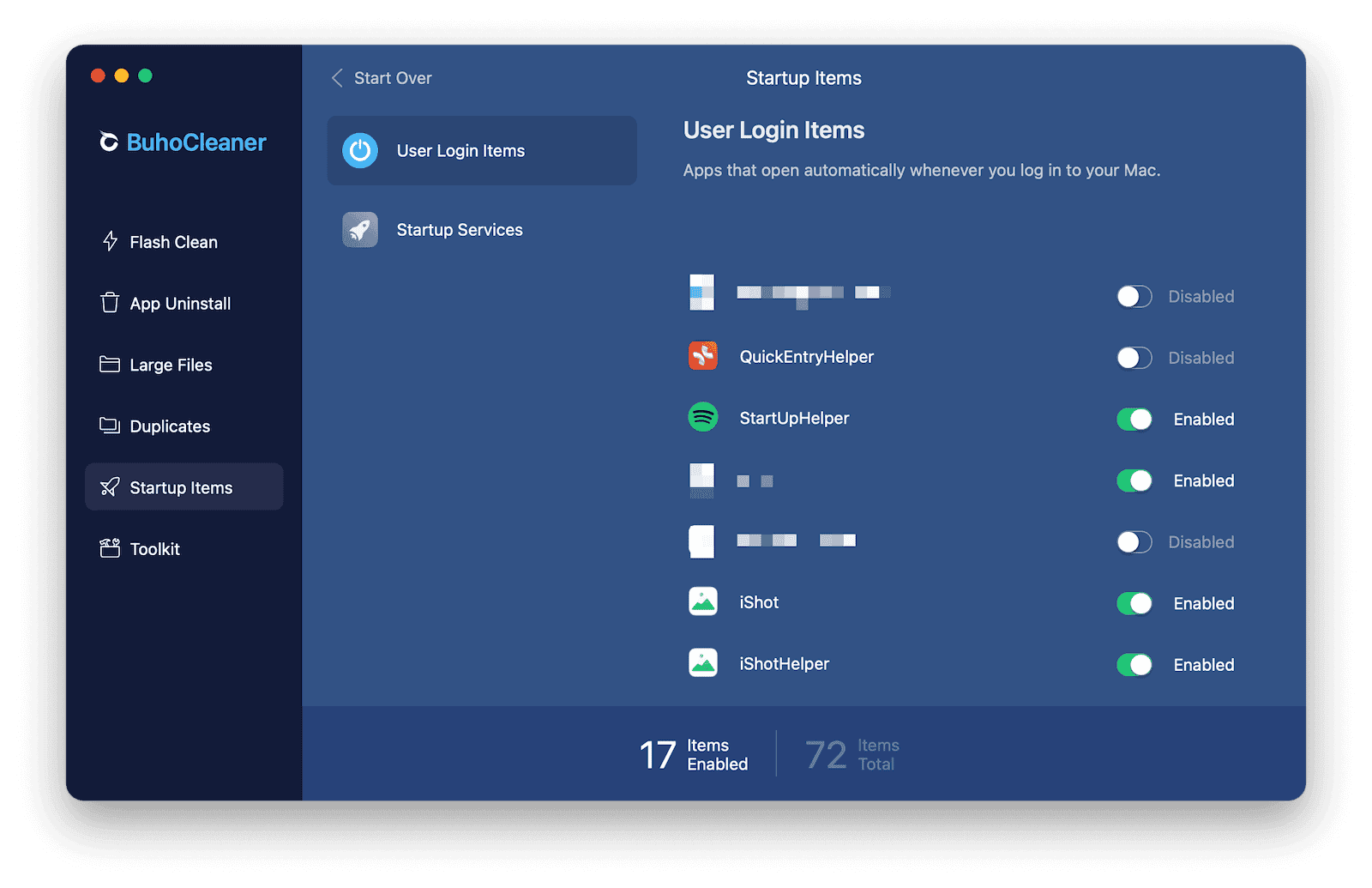Click the BuhoCleaner logo
1372x888 pixels.
point(183,142)
